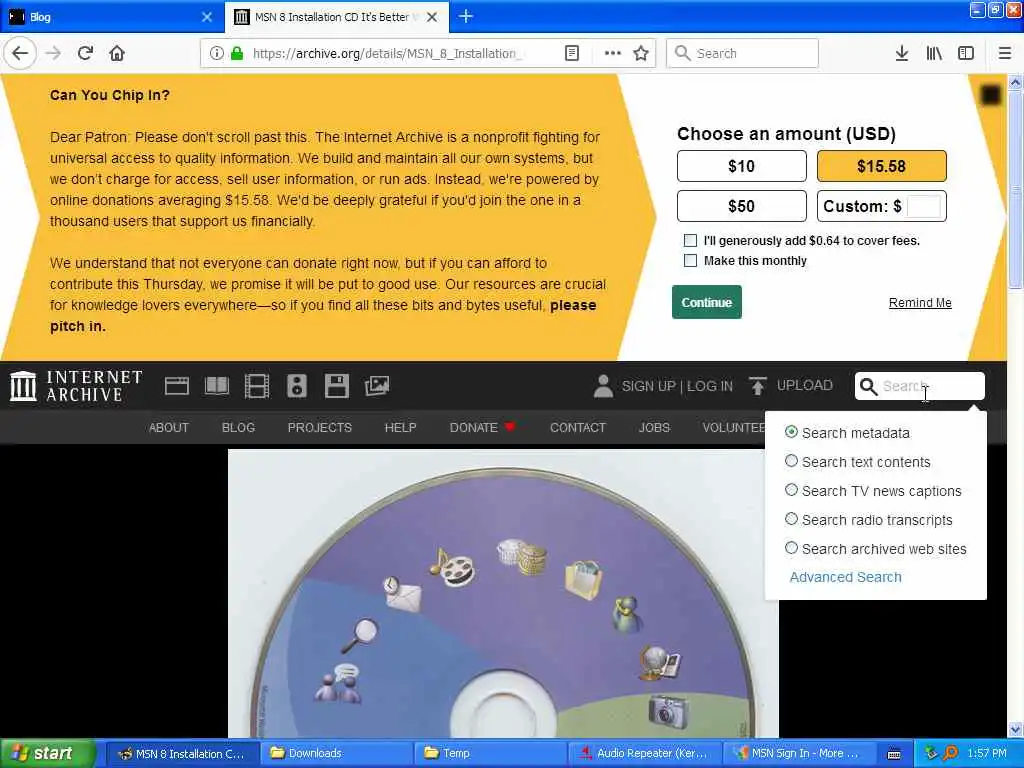
Task: Open the ABOUT menu item
Action: click(x=168, y=428)
